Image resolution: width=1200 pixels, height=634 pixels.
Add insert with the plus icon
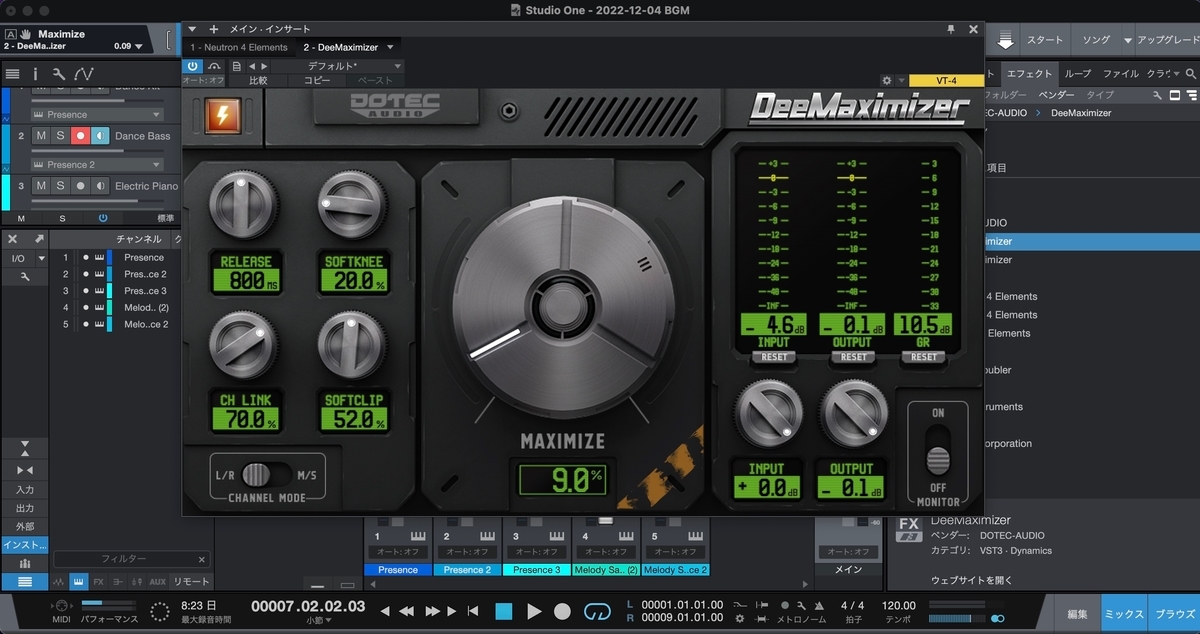[x=213, y=29]
